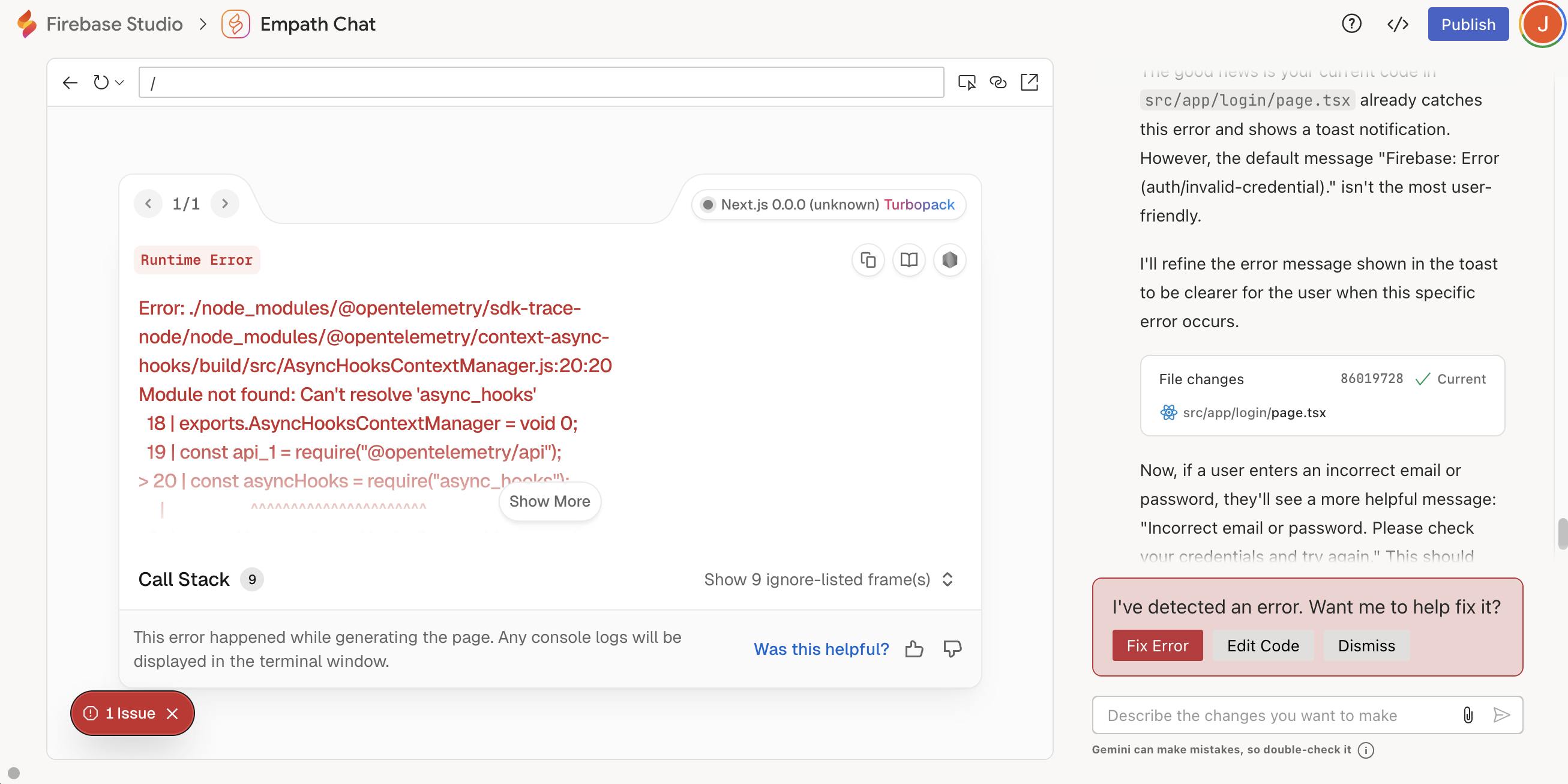Screen dimensions: 1568x784
Task: Click the breadcrumb chevron separator
Action: (203, 25)
